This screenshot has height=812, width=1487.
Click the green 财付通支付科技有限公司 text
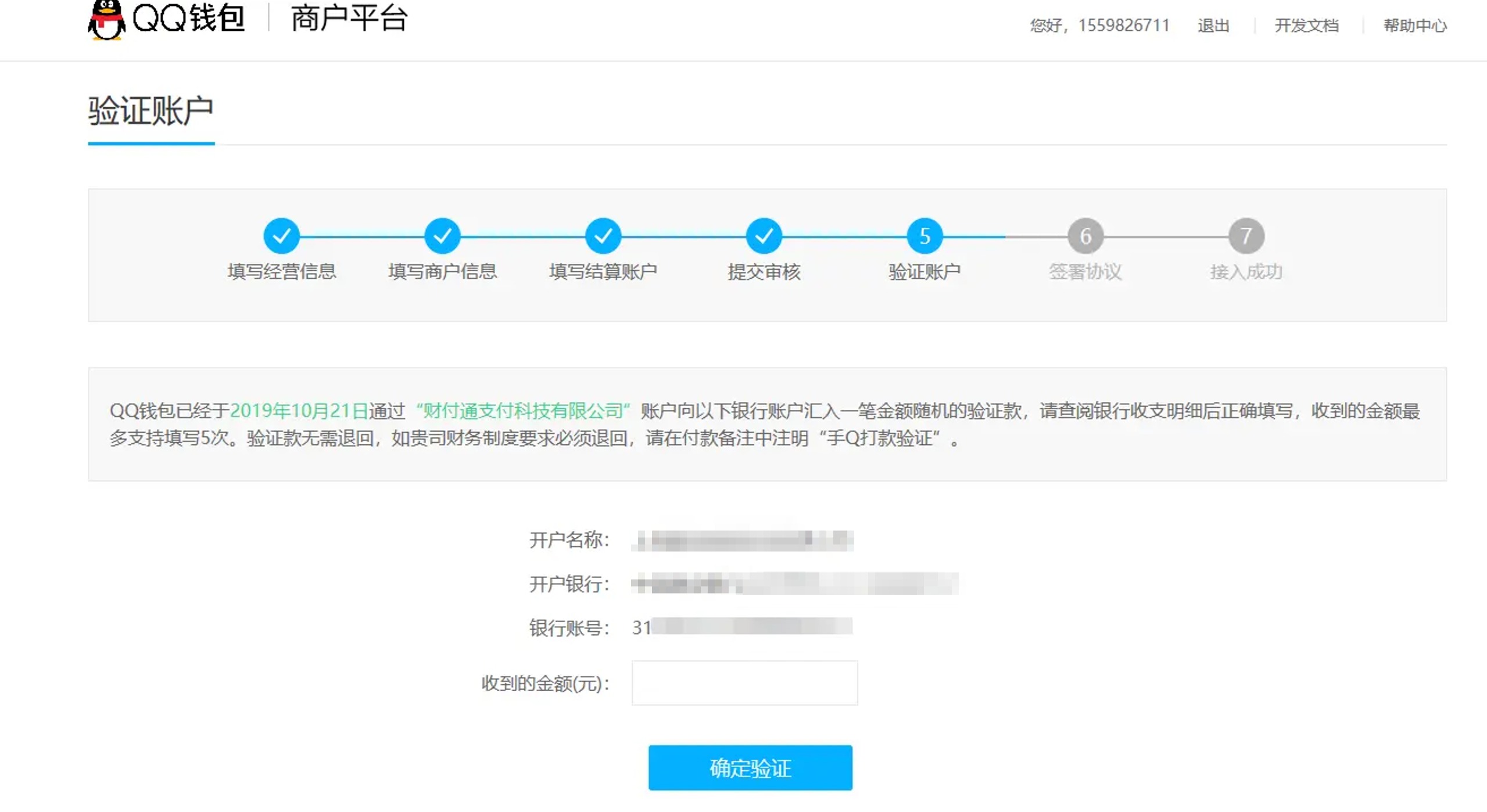524,411
